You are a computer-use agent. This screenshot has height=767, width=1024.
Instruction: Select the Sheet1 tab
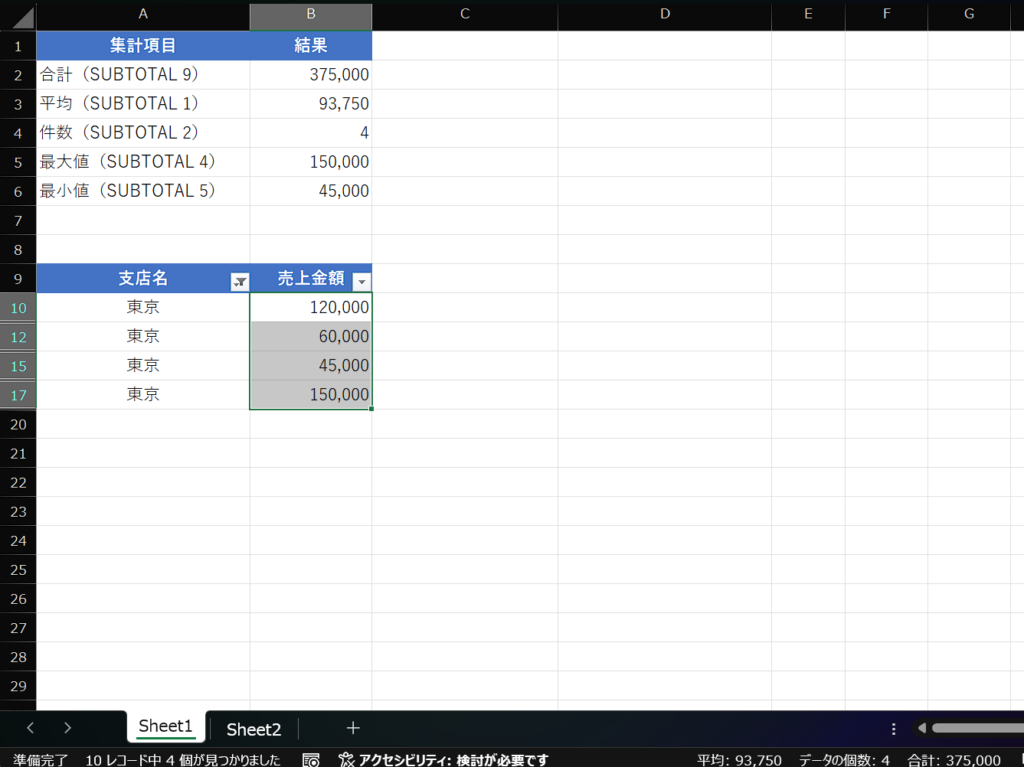pyautogui.click(x=166, y=726)
